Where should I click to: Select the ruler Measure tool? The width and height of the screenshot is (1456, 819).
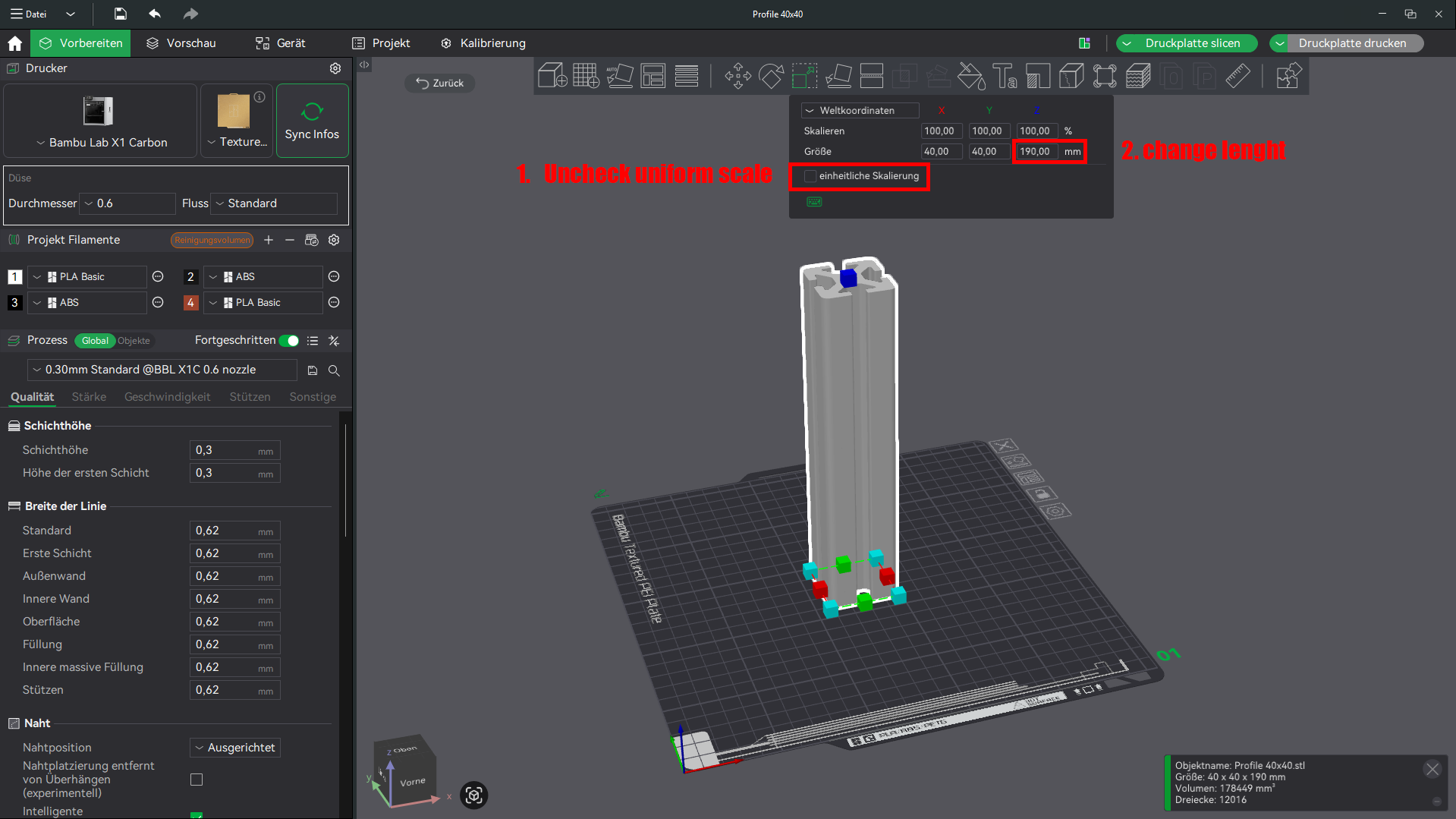pos(1238,76)
